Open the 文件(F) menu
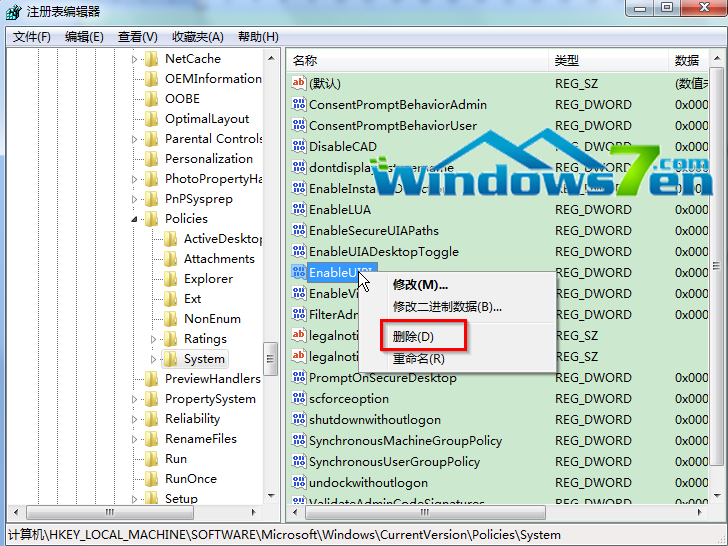The width and height of the screenshot is (728, 546). coord(31,37)
